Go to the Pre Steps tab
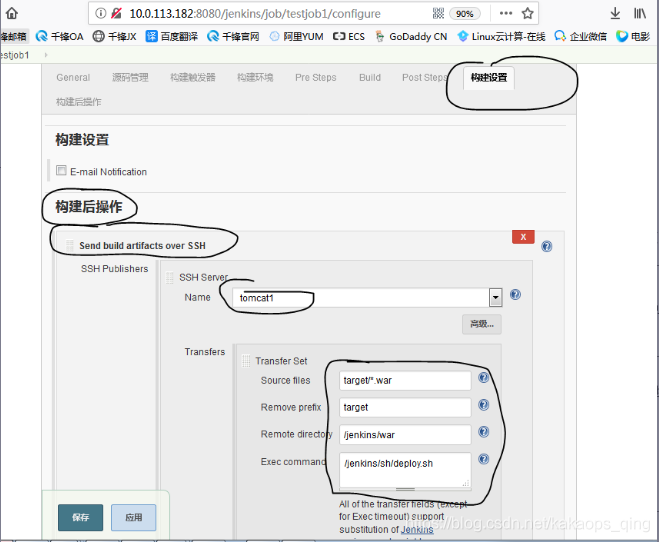 click(x=315, y=77)
